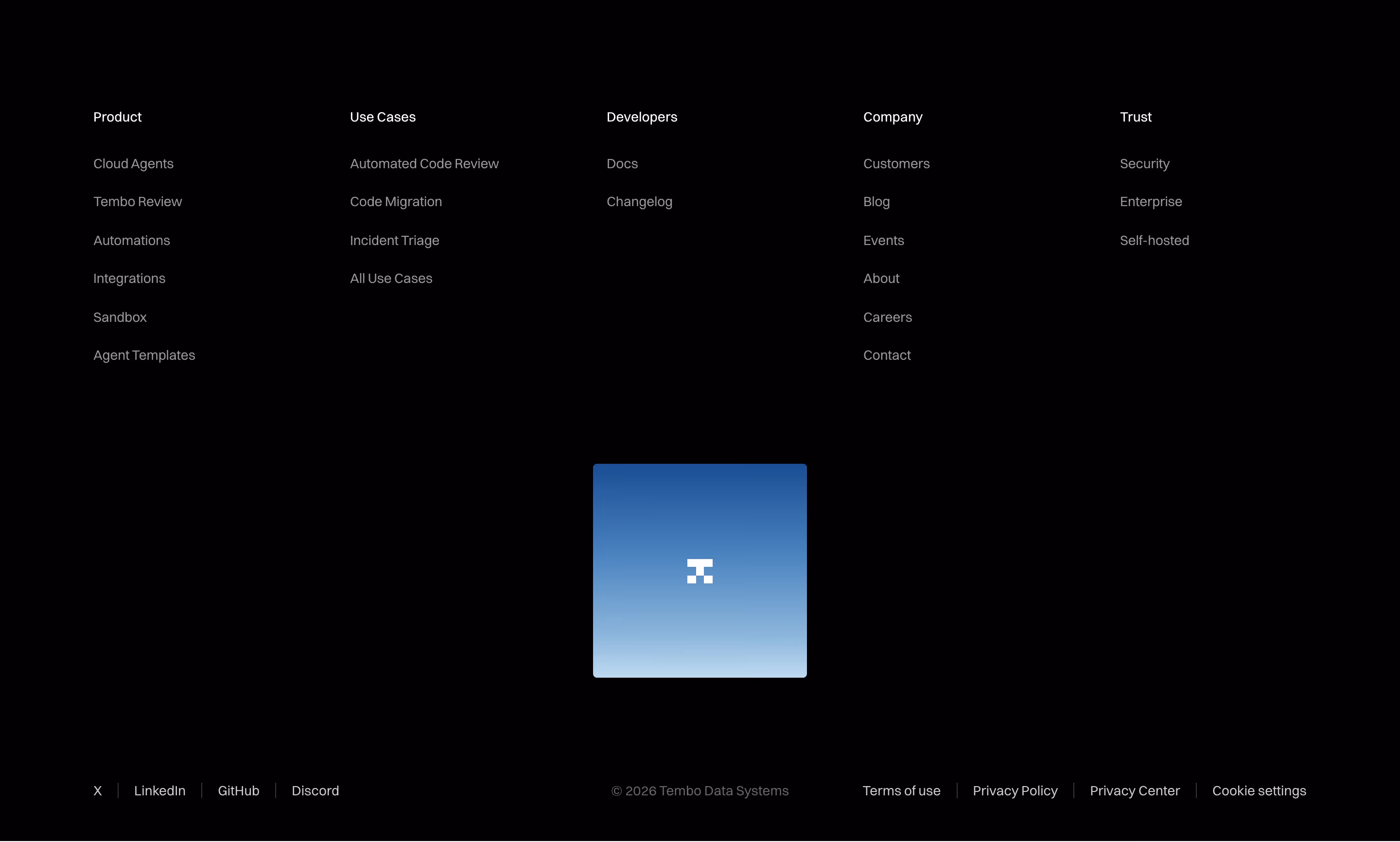Open the Sandbox link
1400x842 pixels.
click(120, 317)
